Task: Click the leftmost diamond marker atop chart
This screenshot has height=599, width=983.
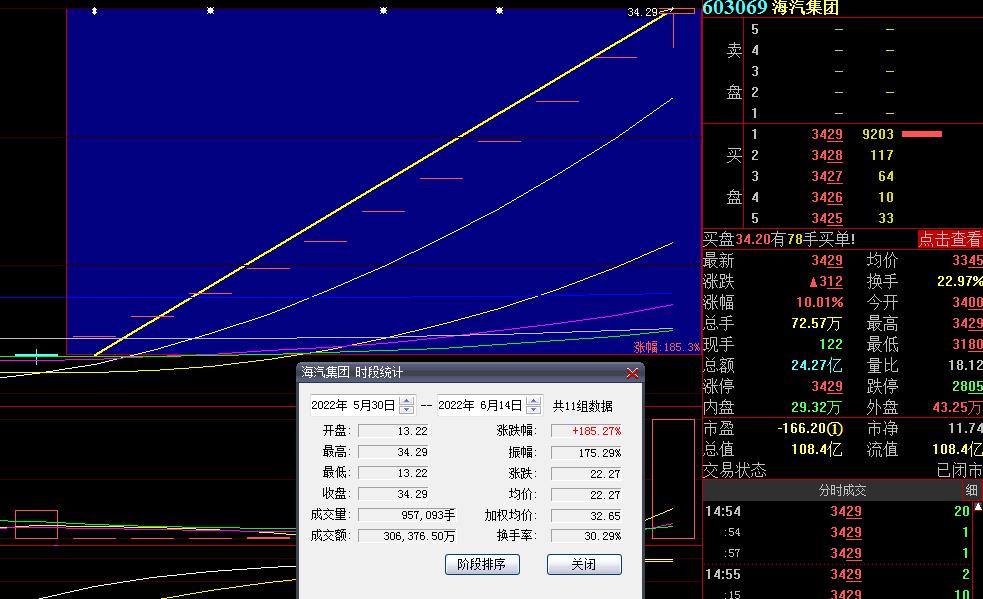Action: [x=94, y=11]
